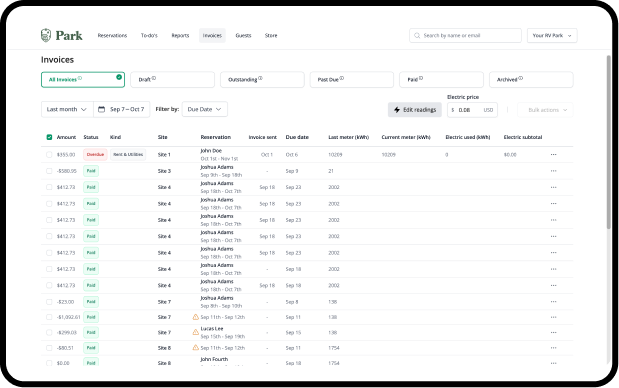Open the Your RV Park dropdown
Image resolution: width=619 pixels, height=388 pixels.
pyautogui.click(x=552, y=36)
